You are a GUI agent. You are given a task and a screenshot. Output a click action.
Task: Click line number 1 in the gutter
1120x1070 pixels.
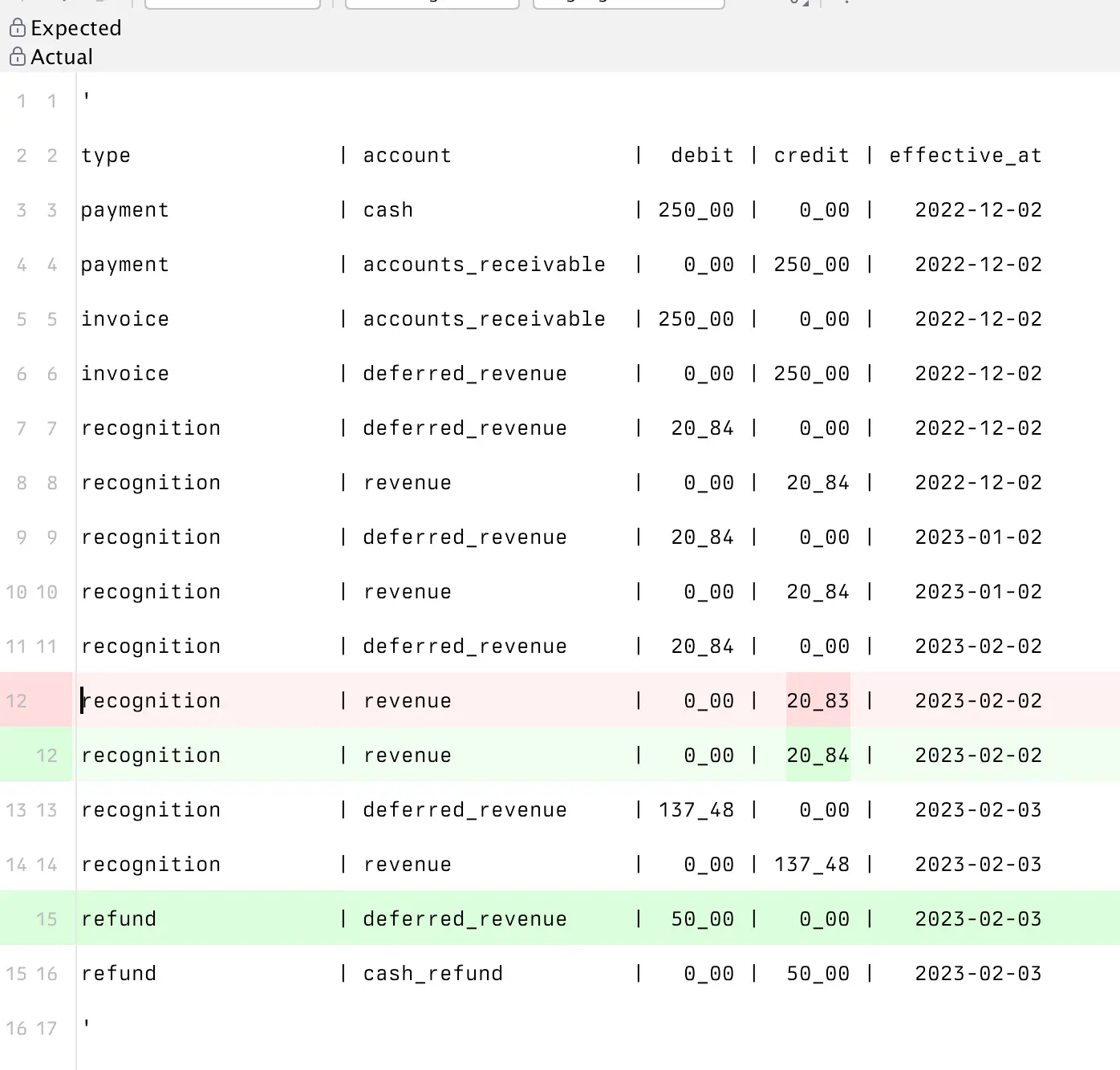(22, 101)
